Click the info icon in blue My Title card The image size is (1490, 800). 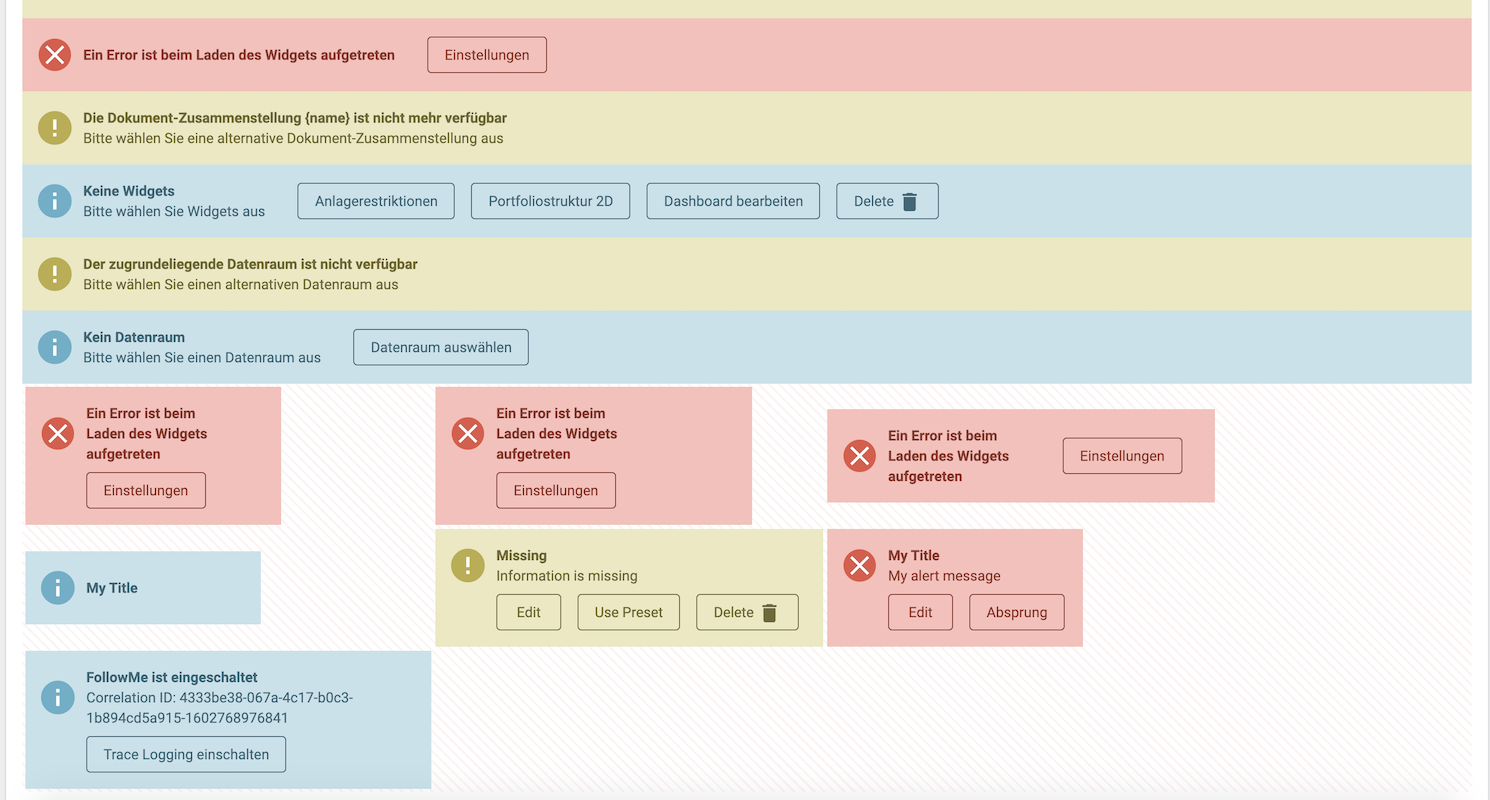58,588
